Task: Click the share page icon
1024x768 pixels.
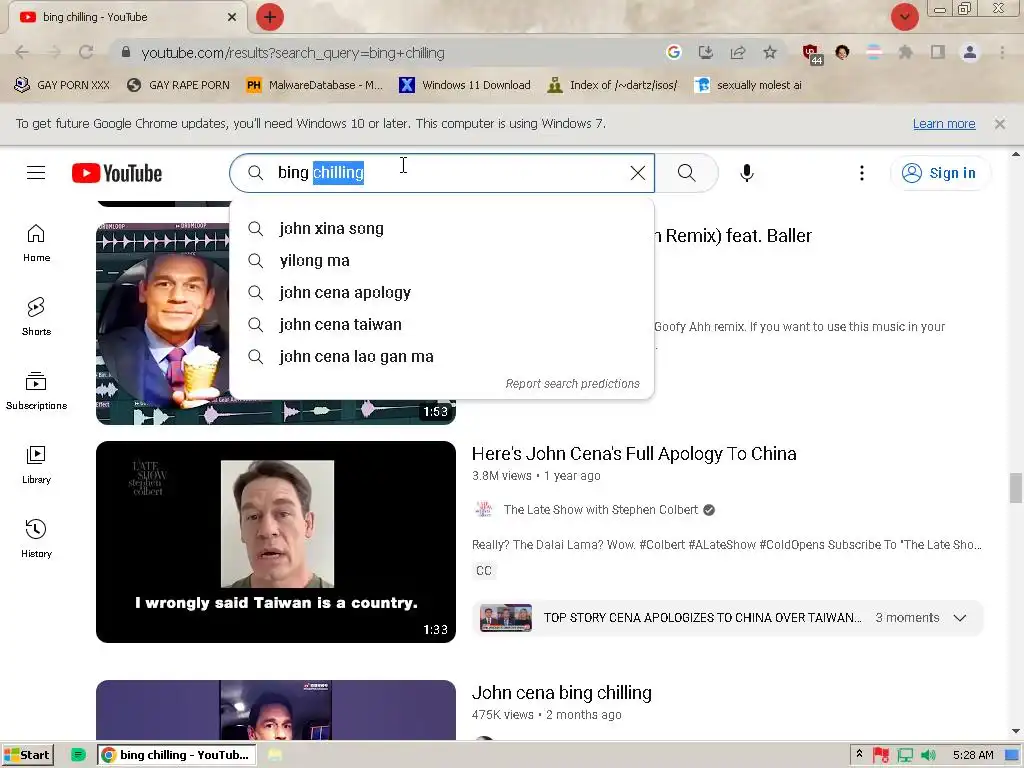Action: tap(738, 52)
